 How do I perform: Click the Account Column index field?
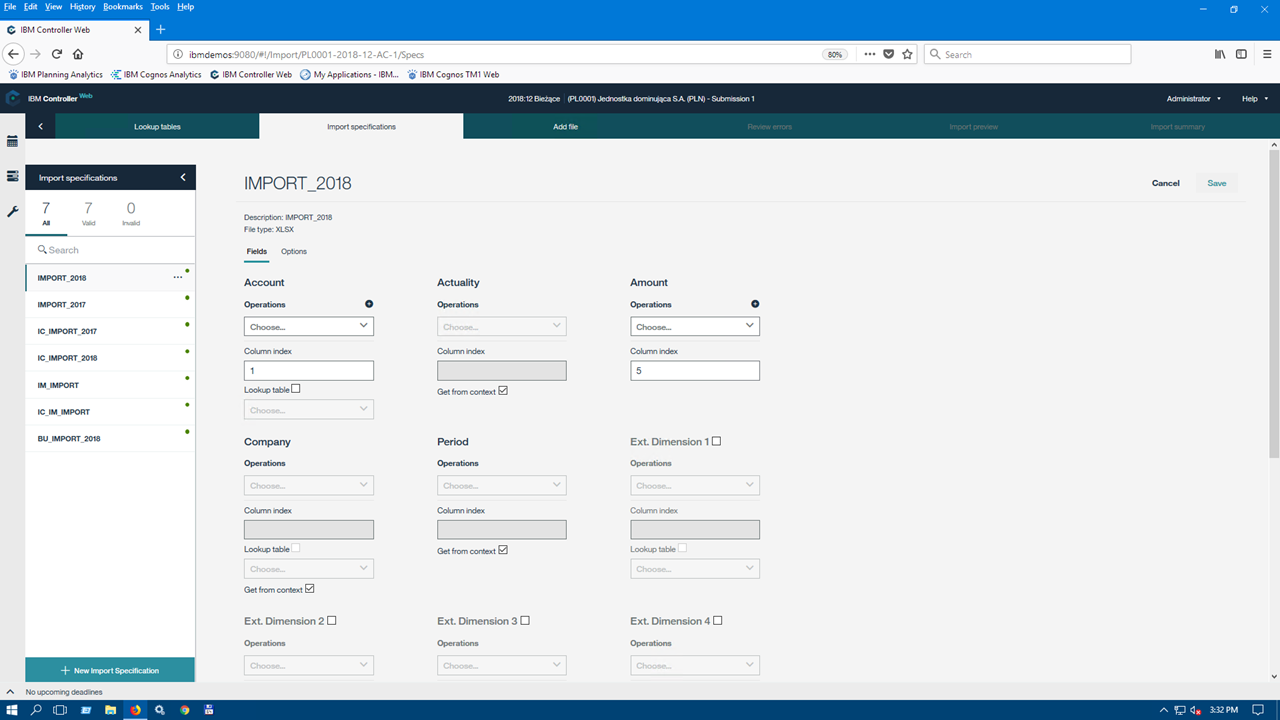pos(309,371)
